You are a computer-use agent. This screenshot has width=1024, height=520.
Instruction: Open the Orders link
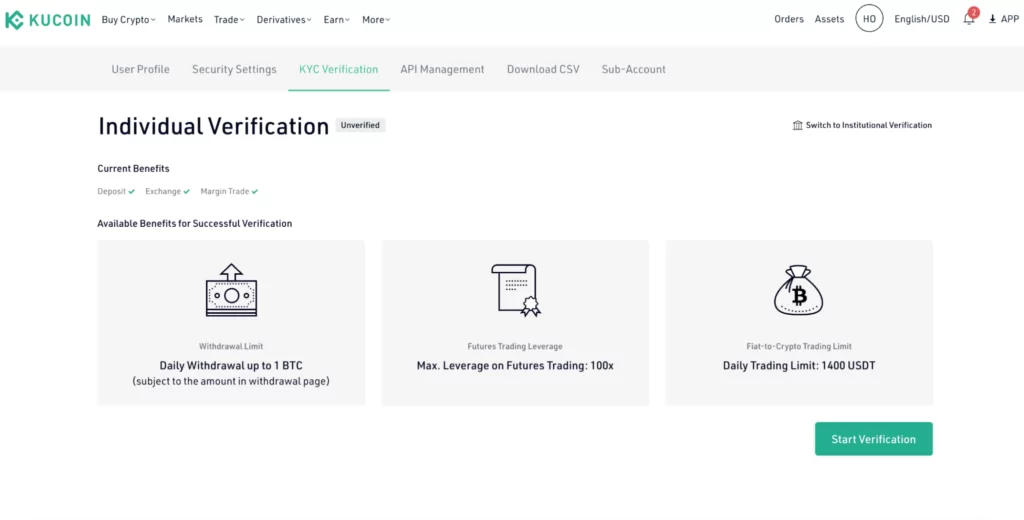(789, 19)
